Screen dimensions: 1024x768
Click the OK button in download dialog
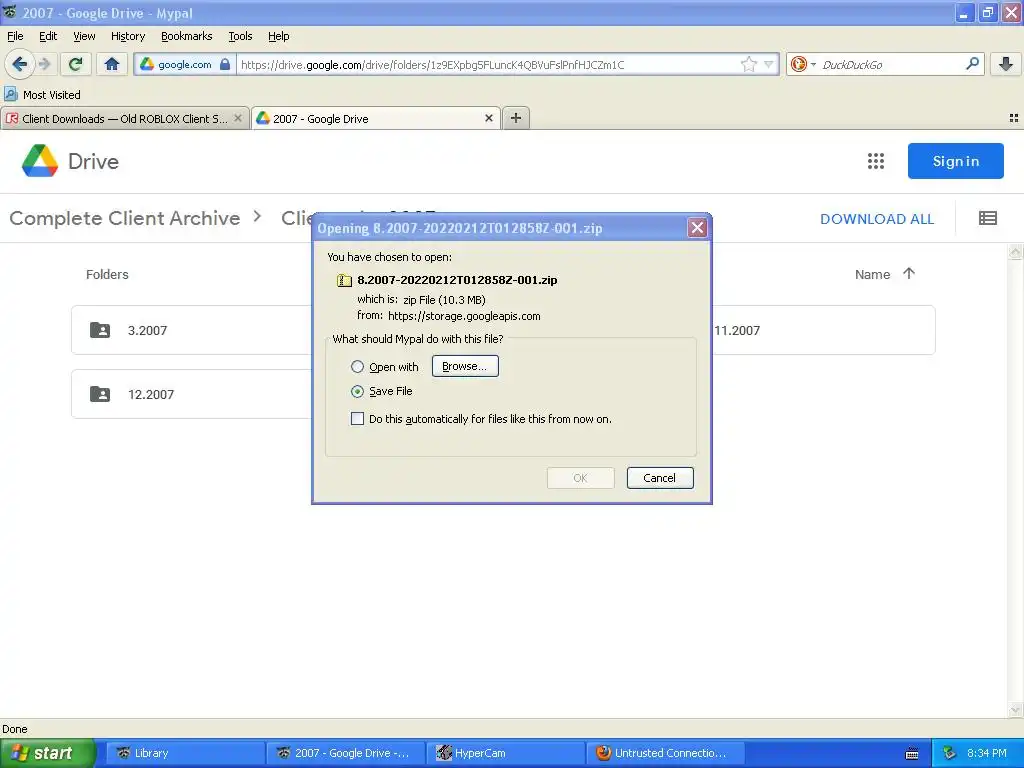pyautogui.click(x=580, y=477)
